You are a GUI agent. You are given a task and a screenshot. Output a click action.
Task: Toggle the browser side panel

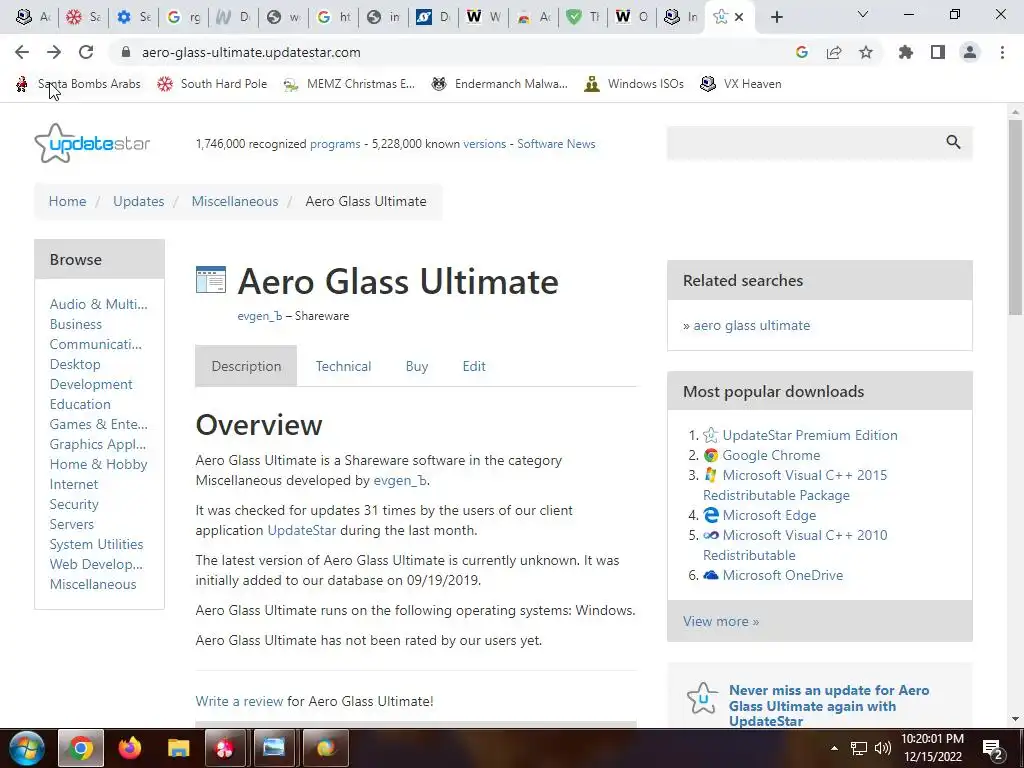[x=938, y=52]
